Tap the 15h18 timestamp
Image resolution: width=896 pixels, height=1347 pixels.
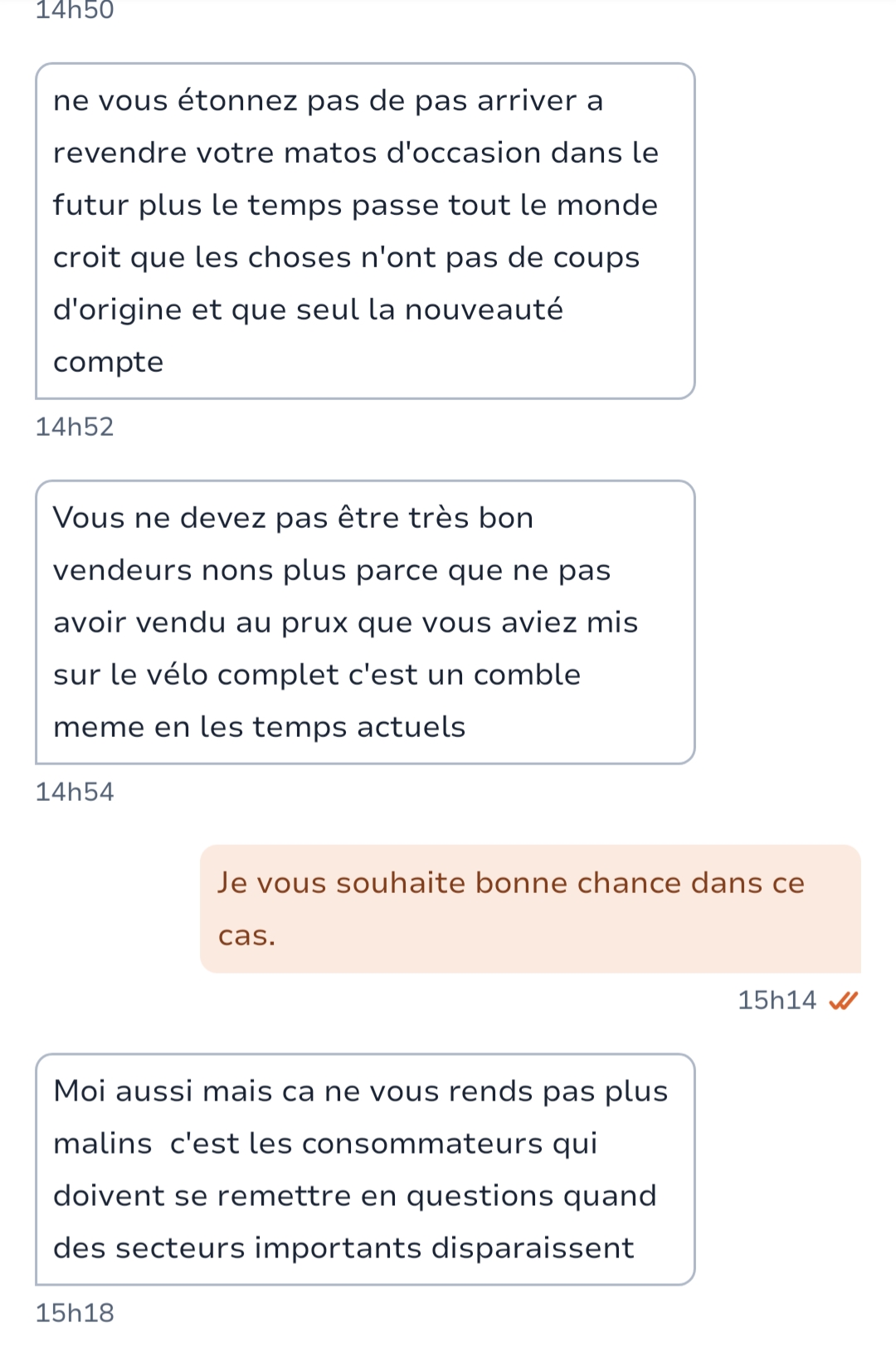[x=75, y=1313]
